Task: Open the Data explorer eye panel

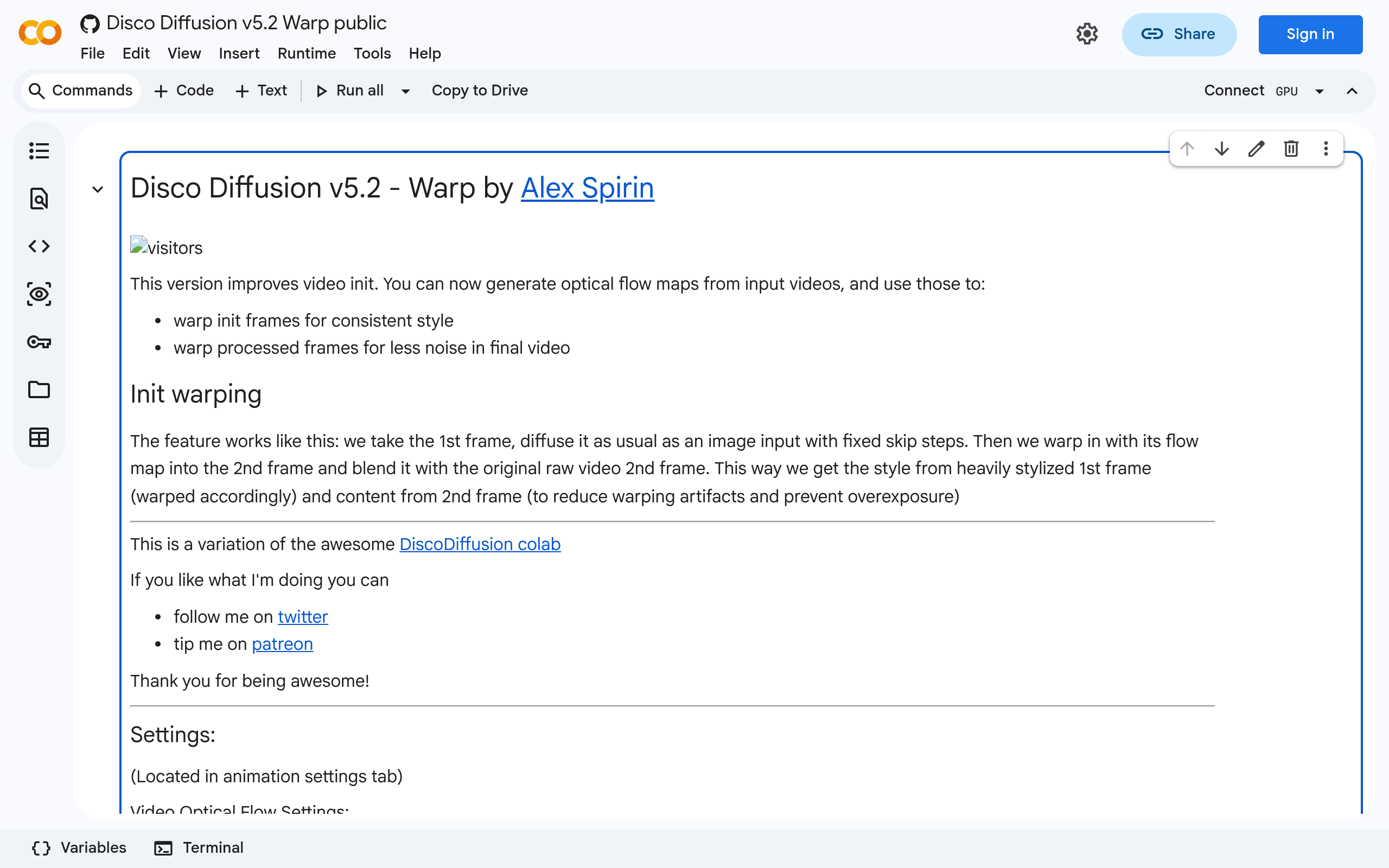Action: 39,294
